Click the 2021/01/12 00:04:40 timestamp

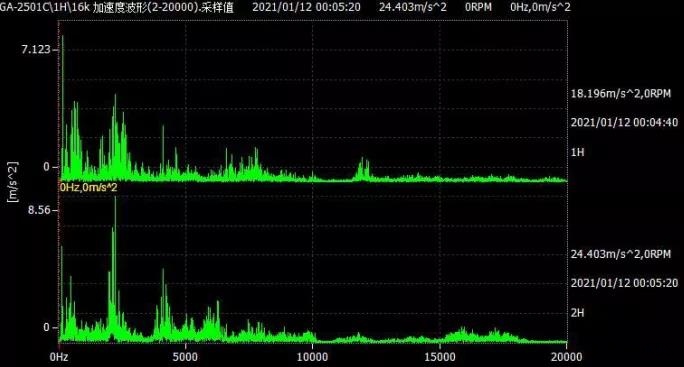coord(624,122)
